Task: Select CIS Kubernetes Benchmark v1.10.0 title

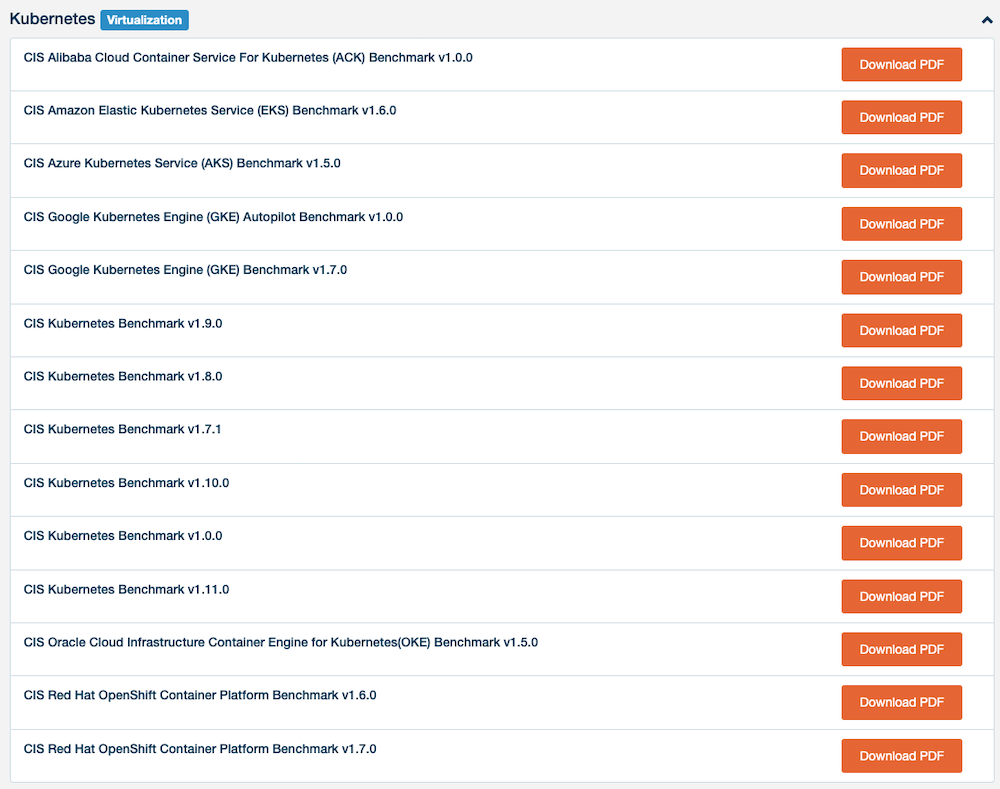Action: click(x=126, y=483)
